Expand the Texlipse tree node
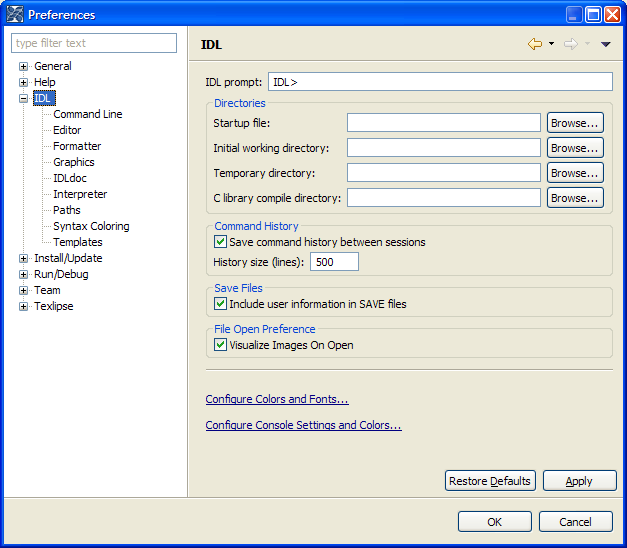Viewport: 627px width, 548px height. pos(24,306)
